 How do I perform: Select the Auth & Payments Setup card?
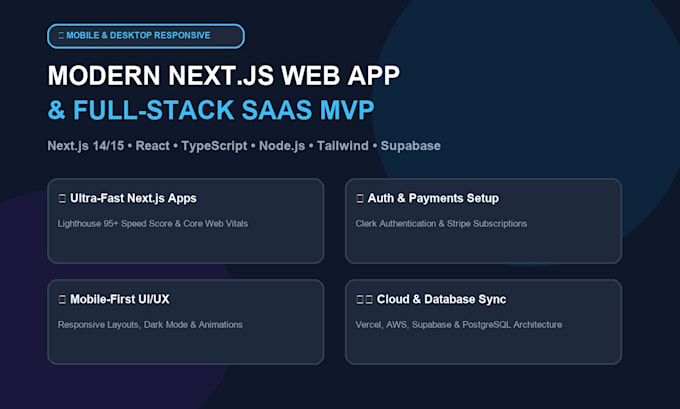click(484, 221)
